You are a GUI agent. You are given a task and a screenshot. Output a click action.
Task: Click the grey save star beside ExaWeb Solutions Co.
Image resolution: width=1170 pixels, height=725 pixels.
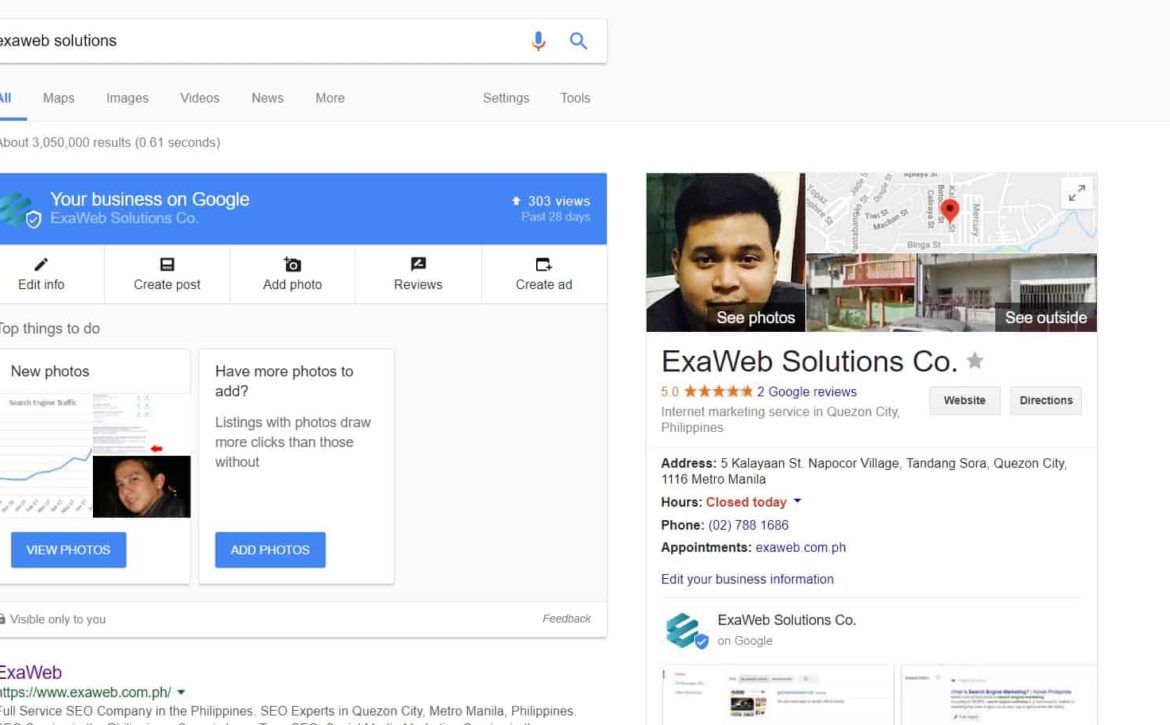(975, 361)
